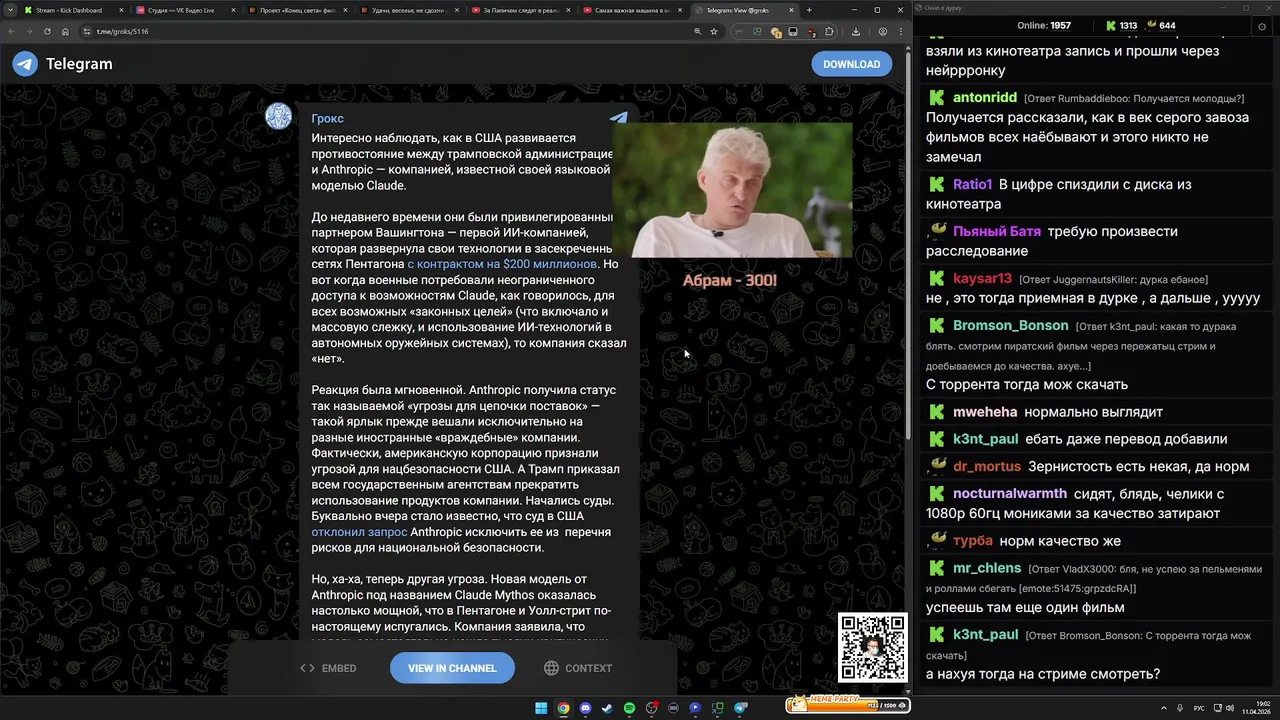Click the kaysar13 username in chat

(982, 278)
